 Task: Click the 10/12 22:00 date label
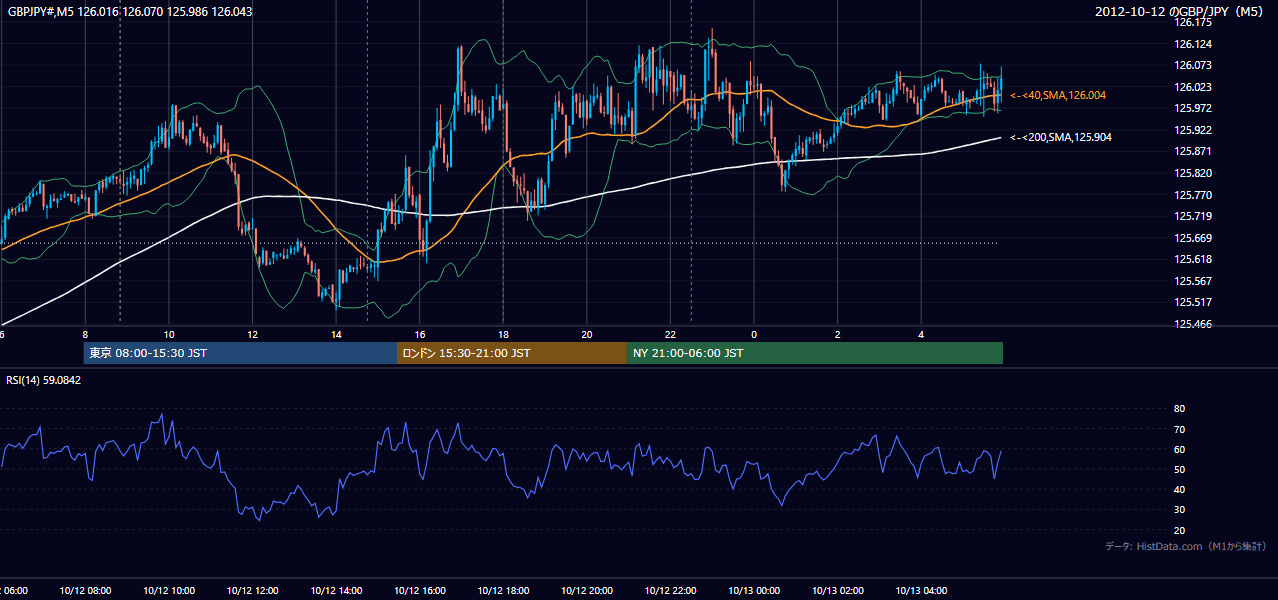(670, 590)
